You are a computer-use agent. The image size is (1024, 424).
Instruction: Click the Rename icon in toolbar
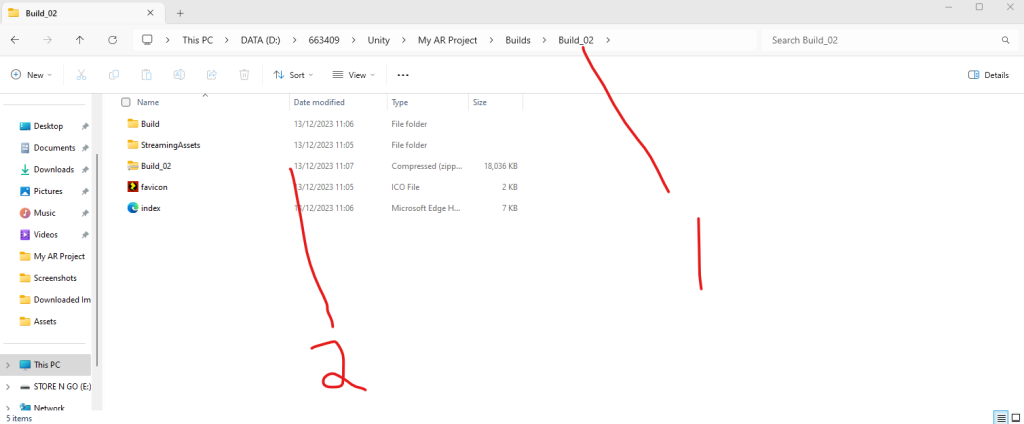click(179, 75)
